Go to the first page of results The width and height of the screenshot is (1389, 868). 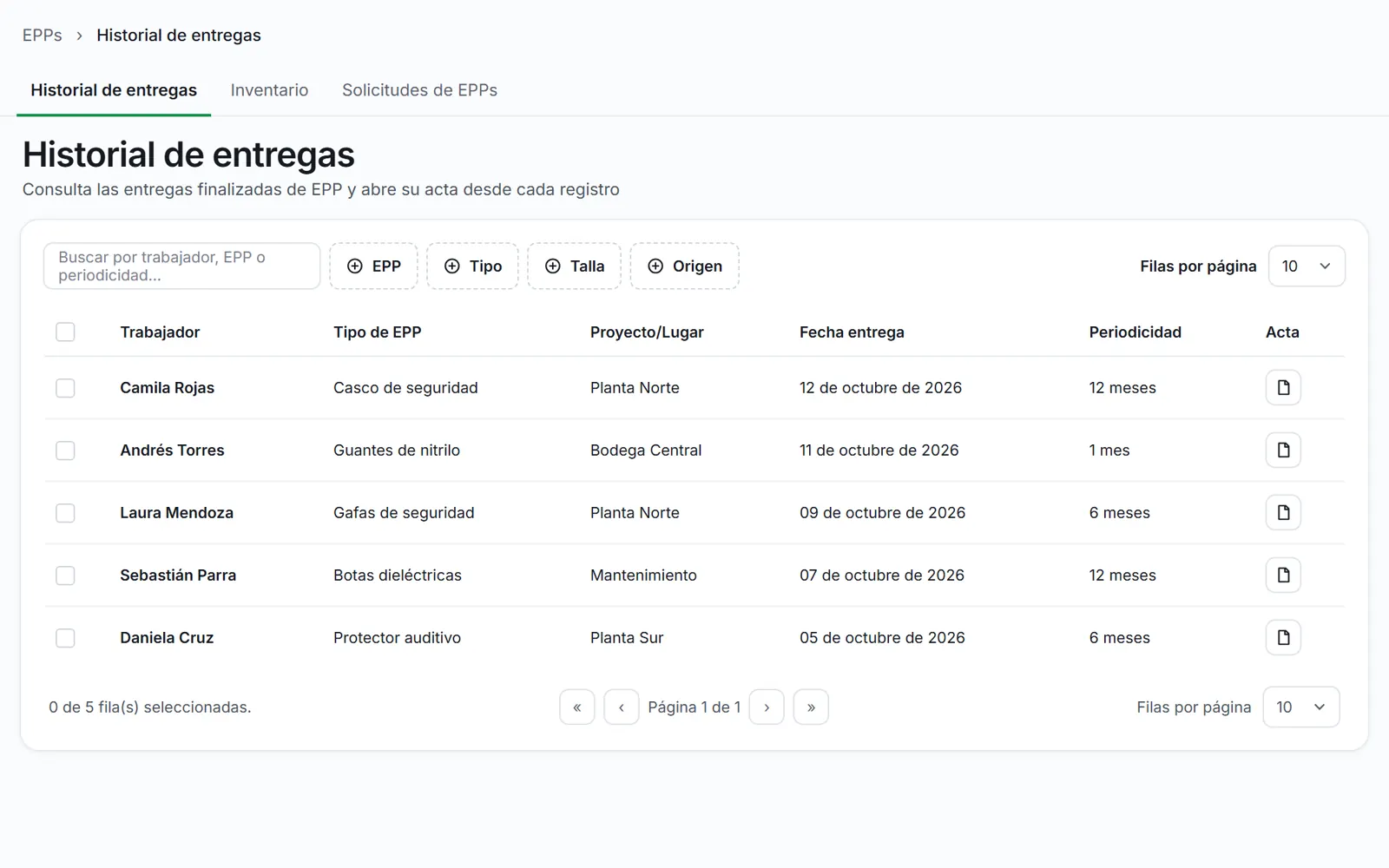(x=577, y=707)
